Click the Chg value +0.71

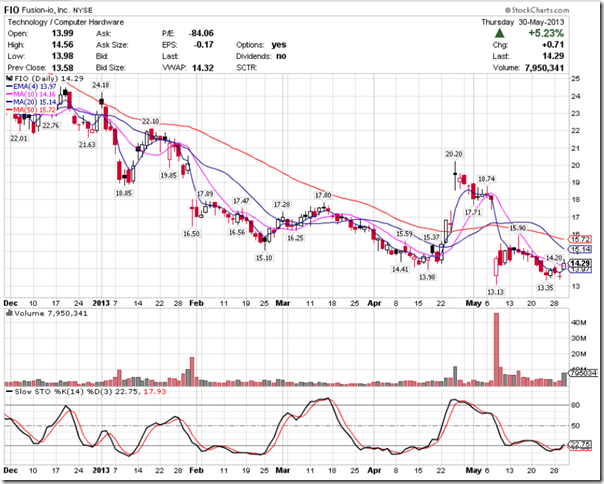point(555,45)
